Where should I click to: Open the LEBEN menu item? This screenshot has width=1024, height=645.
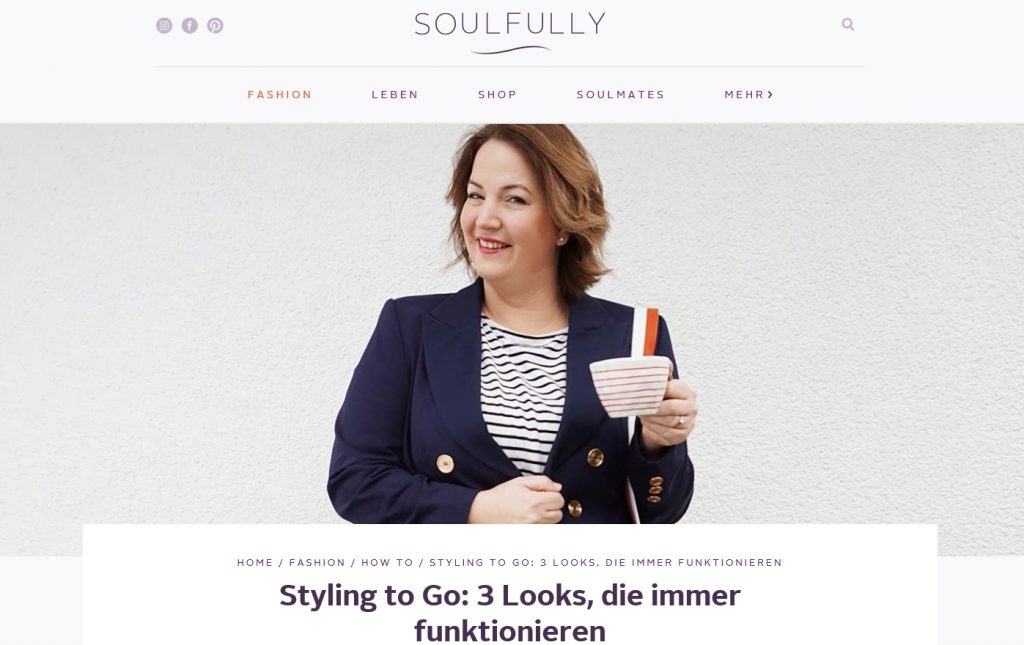click(x=394, y=95)
